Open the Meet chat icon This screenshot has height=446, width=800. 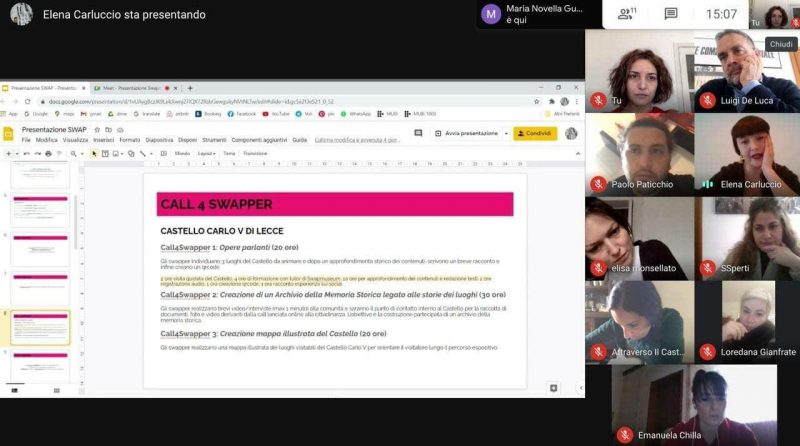click(671, 14)
